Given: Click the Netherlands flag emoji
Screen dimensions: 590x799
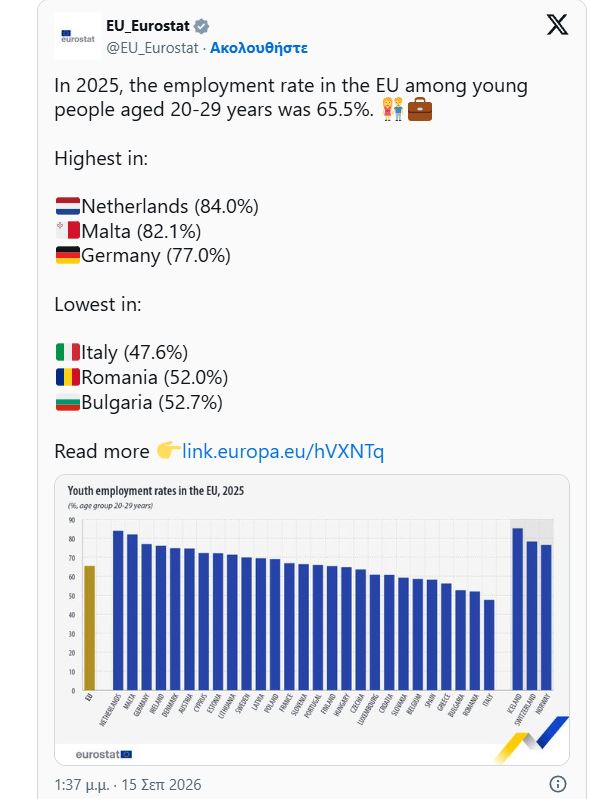Looking at the screenshot, I should (x=68, y=206).
